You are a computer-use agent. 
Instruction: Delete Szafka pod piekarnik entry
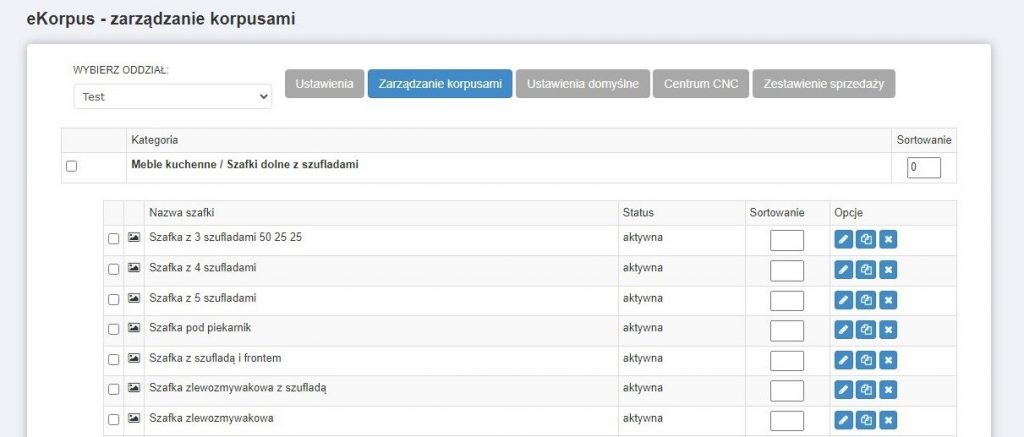coord(888,330)
